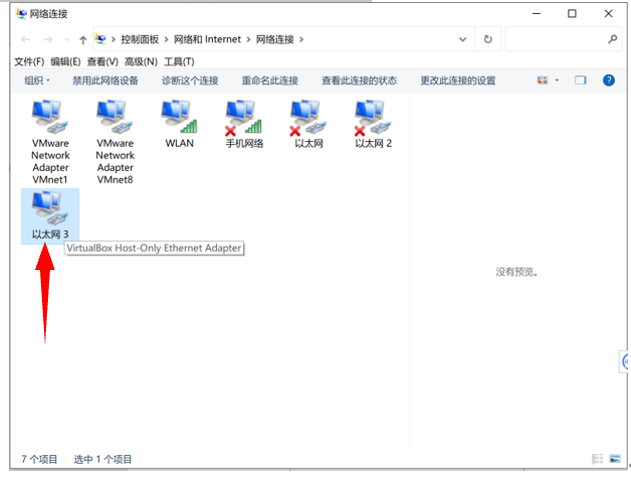This screenshot has height=480, width=631.
Task: Open the 高级(N) menu
Action: [141, 62]
